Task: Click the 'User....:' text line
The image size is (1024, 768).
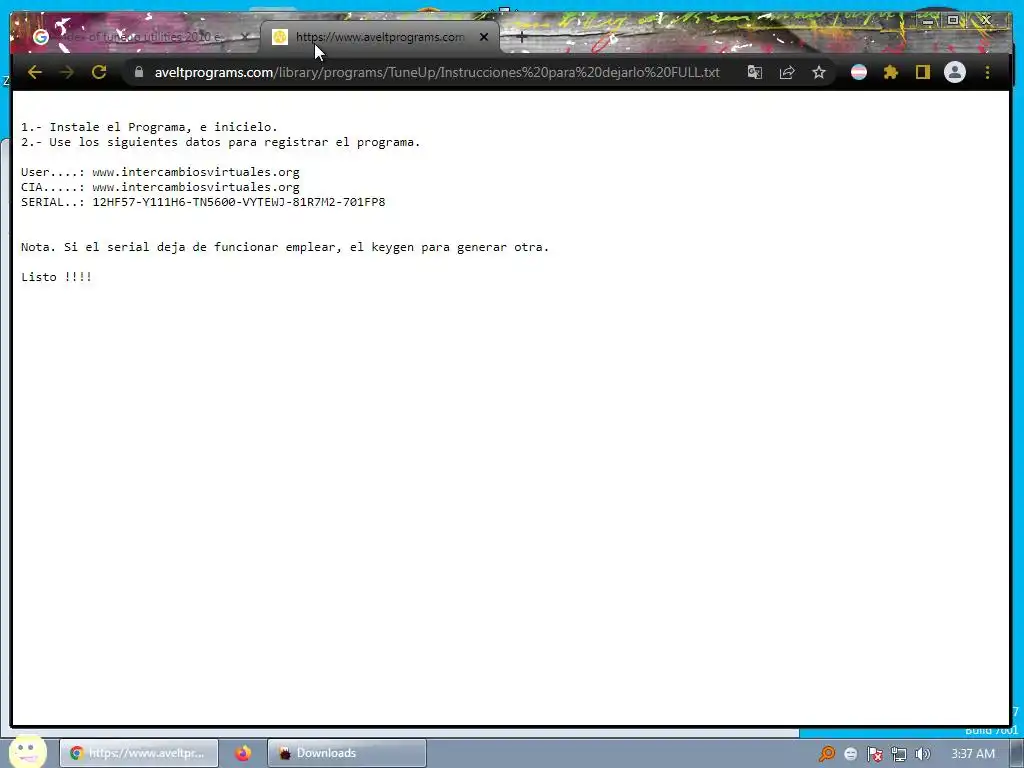Action: 160,172
